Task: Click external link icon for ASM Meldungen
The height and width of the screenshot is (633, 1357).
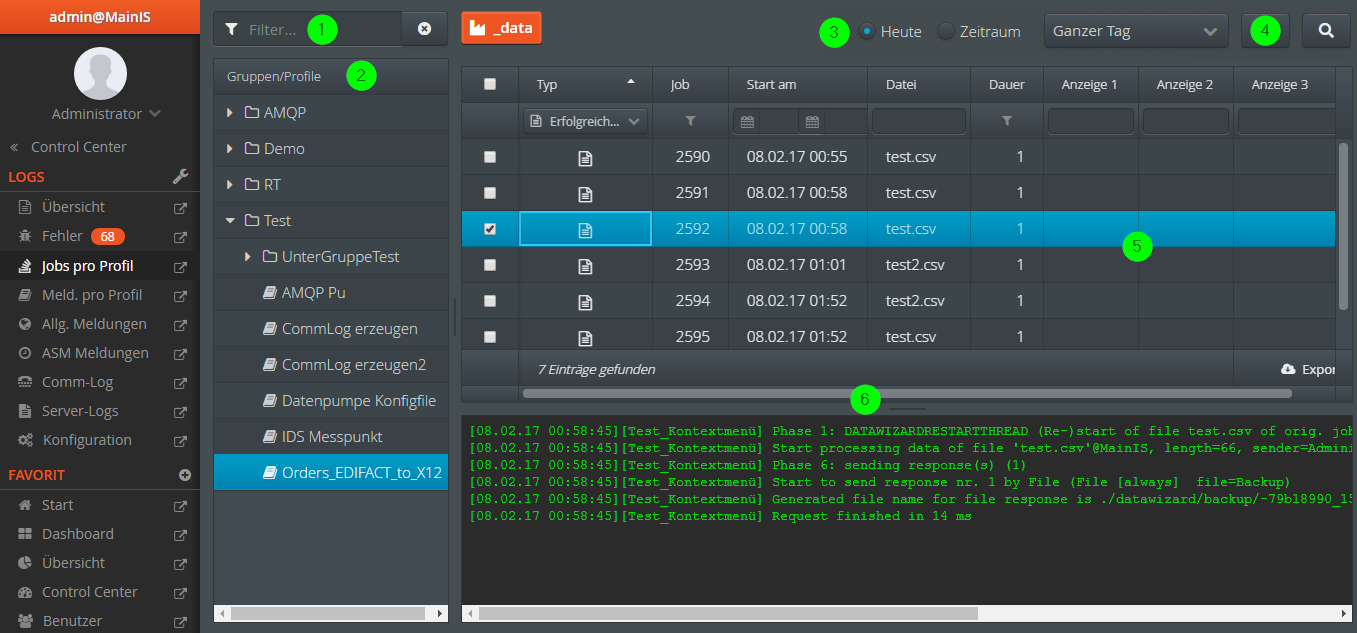Action: (180, 353)
